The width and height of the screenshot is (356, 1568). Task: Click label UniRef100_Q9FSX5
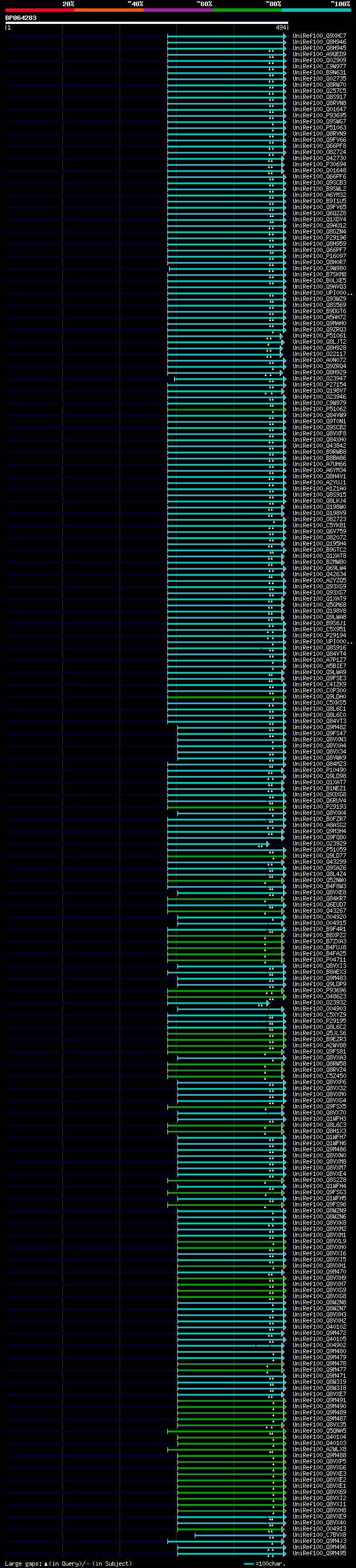click(x=319, y=1107)
